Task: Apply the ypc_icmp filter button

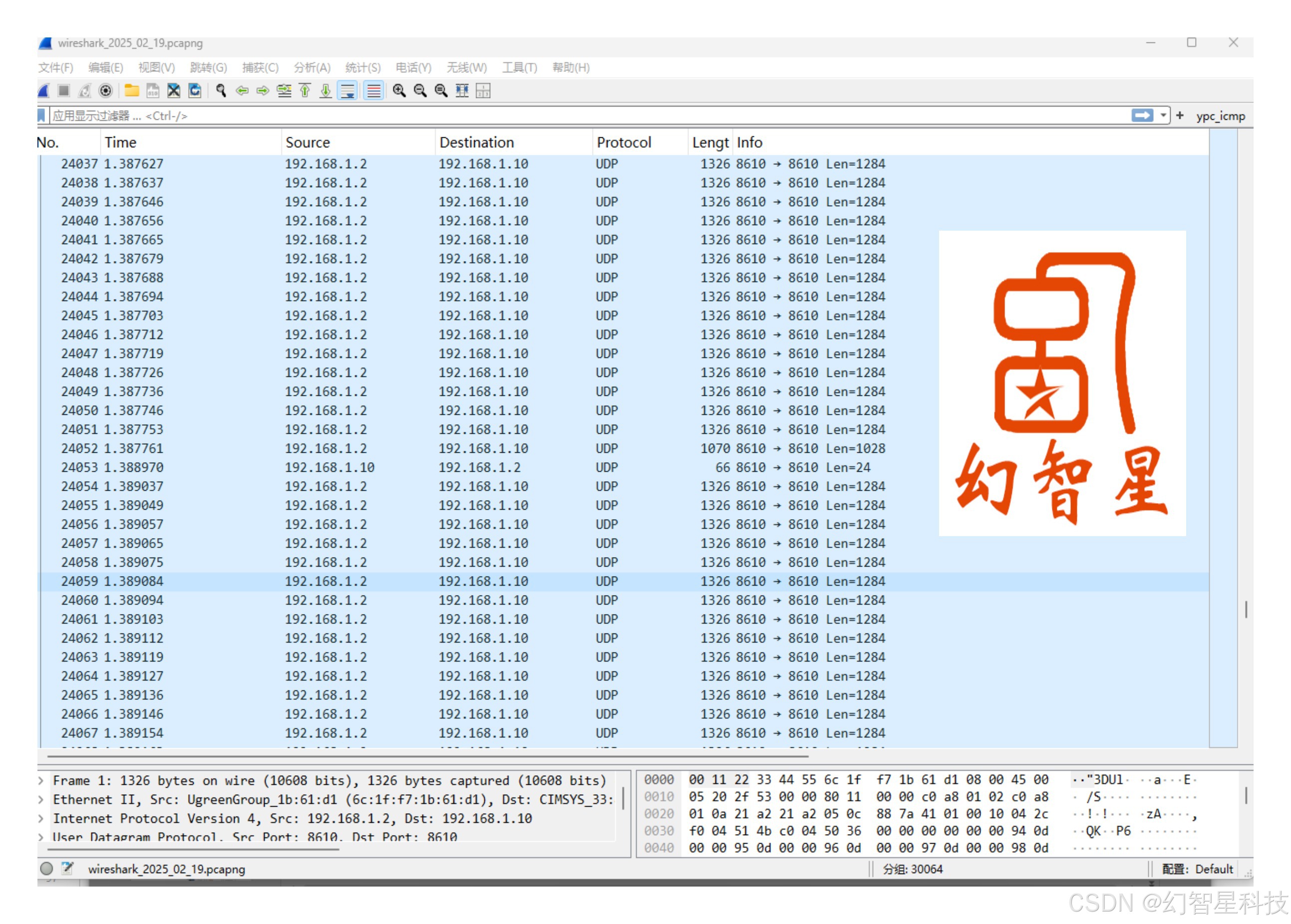Action: [1220, 116]
